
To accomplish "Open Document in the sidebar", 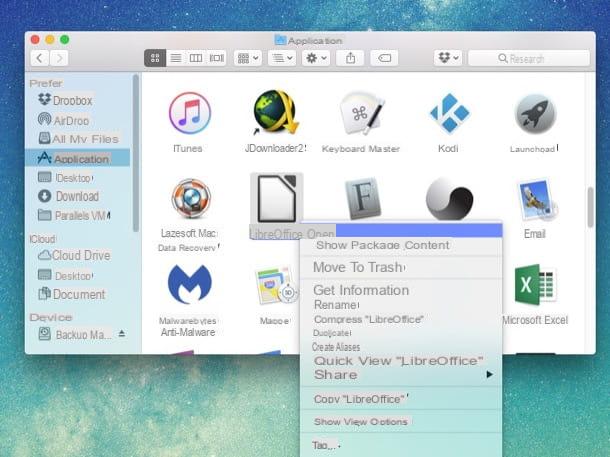I will click(78, 294).
